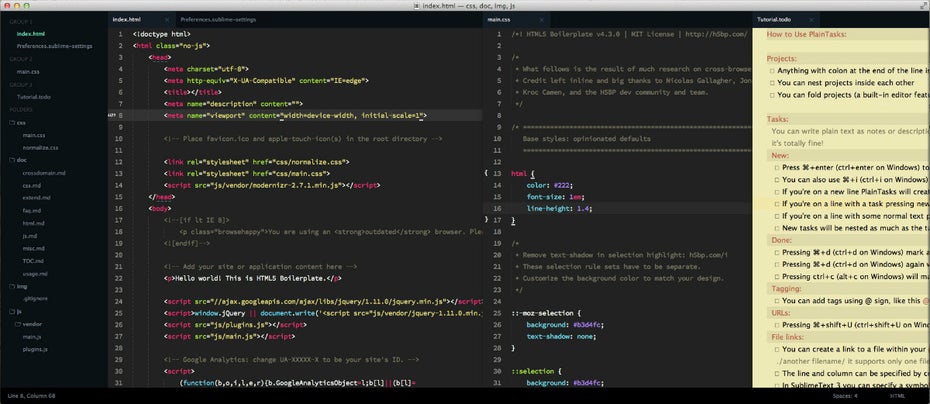Click the opening brace gutter marker at main.css line 13
The height and width of the screenshot is (404, 930).
[486, 173]
